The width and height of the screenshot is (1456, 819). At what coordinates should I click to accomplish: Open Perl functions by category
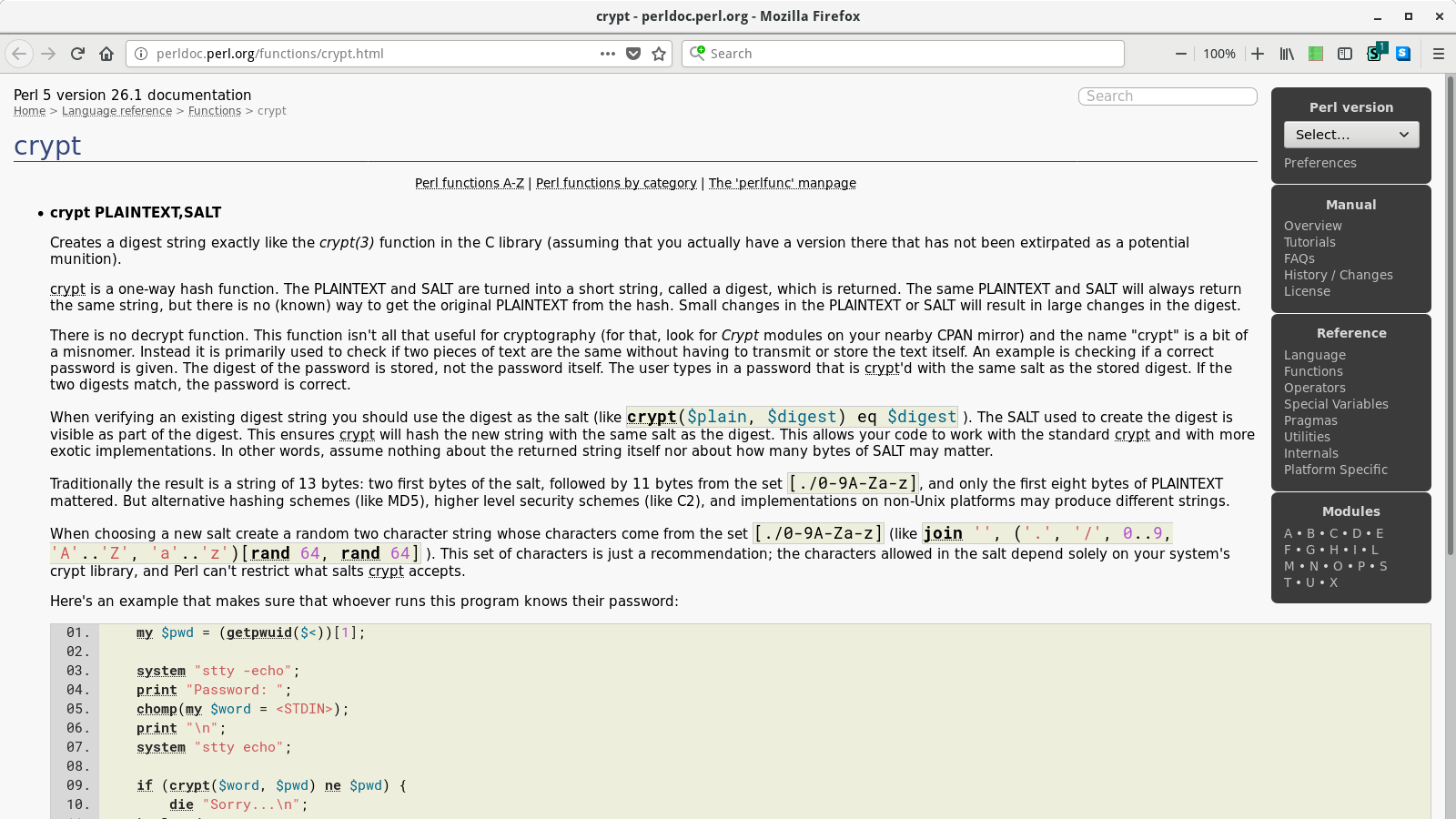tap(615, 182)
